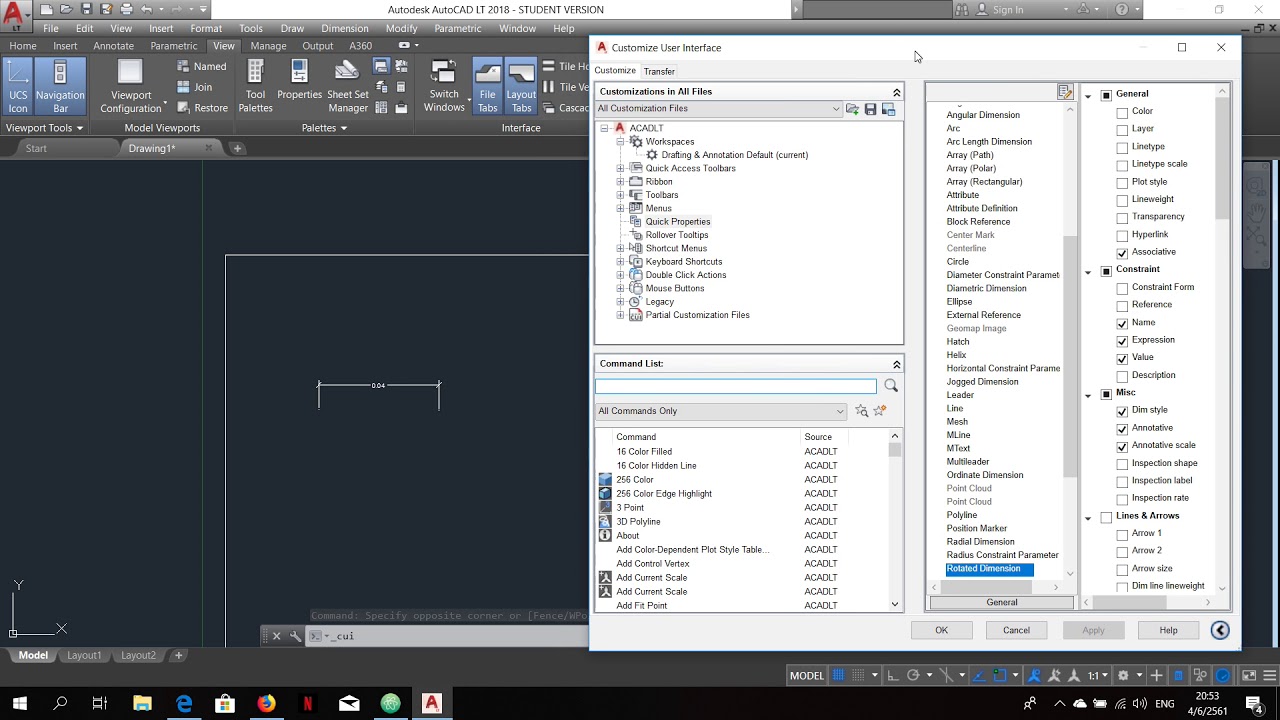Expand the Toolbars tree node
The width and height of the screenshot is (1280, 720).
click(620, 195)
